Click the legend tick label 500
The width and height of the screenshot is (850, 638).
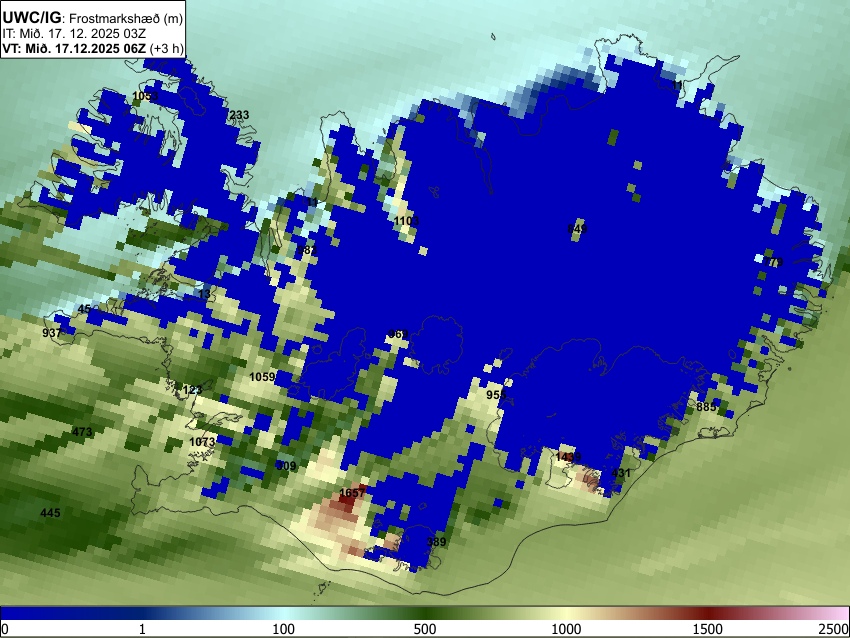click(425, 629)
